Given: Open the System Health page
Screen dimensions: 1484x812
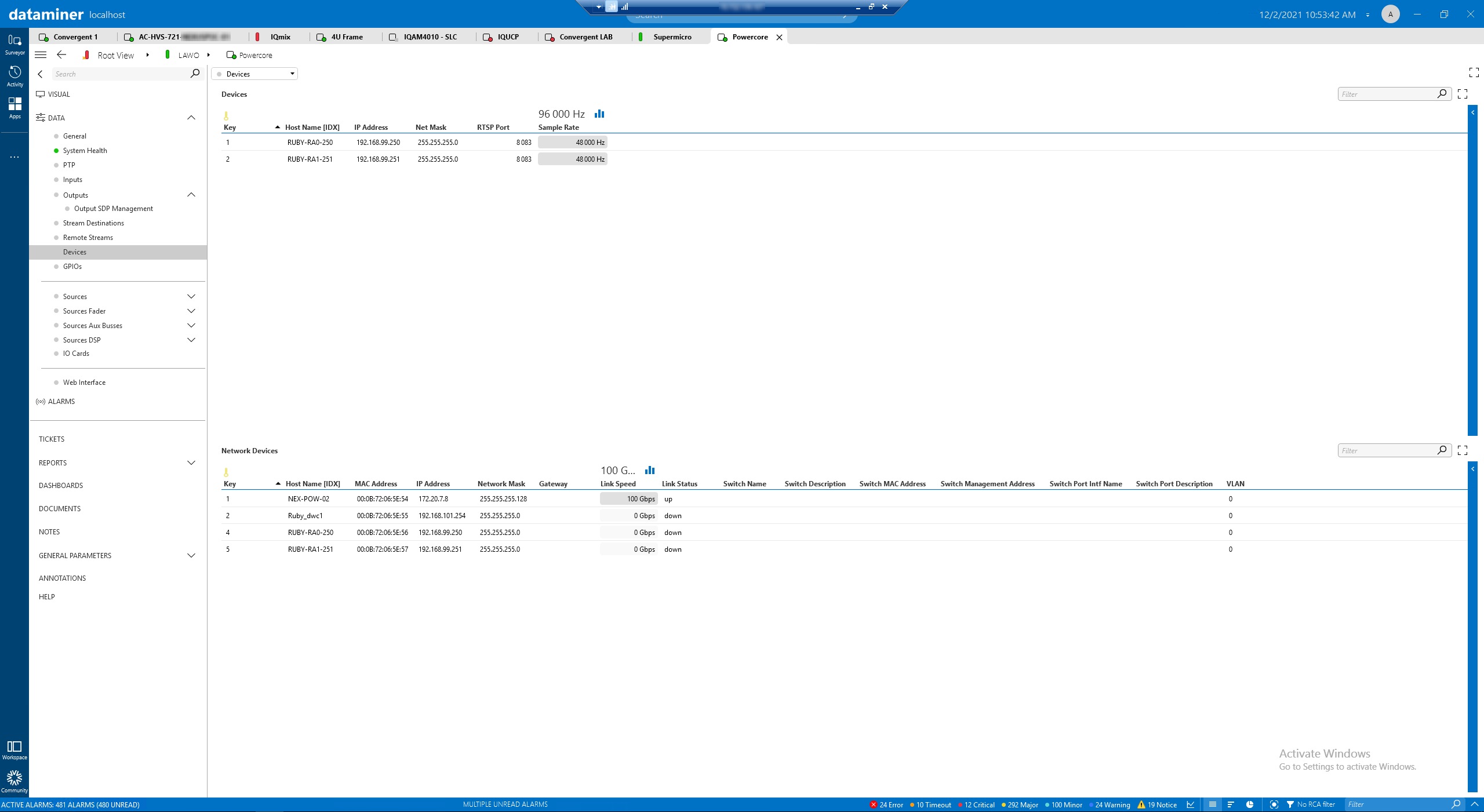Looking at the screenshot, I should click(x=85, y=151).
